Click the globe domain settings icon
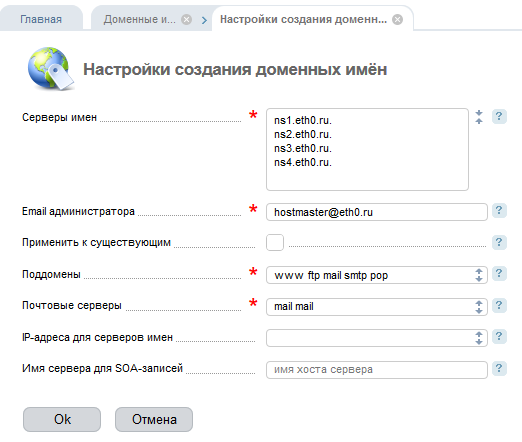This screenshot has height=442, width=522. (x=51, y=69)
